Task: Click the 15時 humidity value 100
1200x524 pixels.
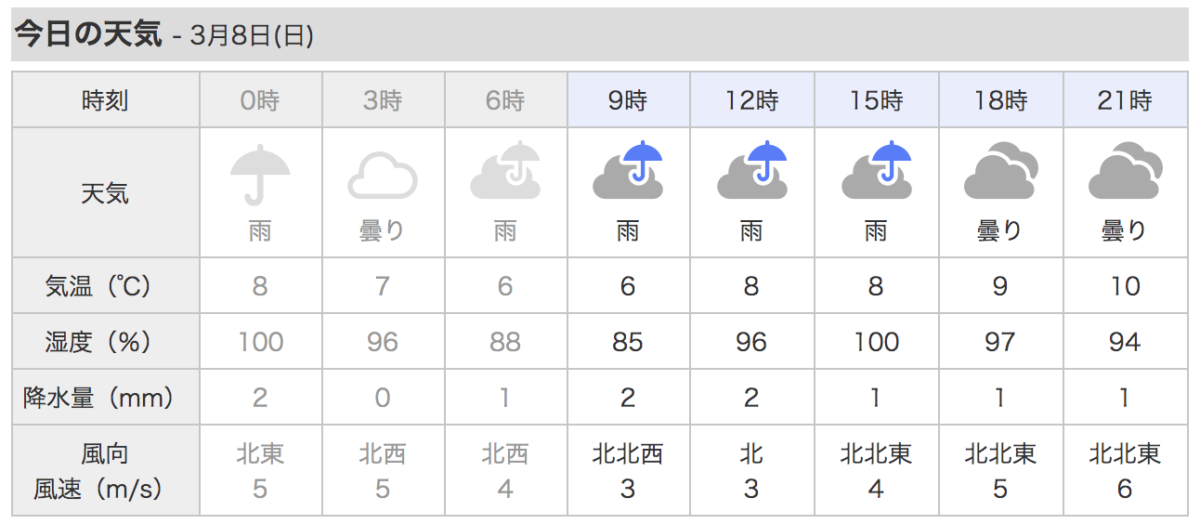Action: 875,342
